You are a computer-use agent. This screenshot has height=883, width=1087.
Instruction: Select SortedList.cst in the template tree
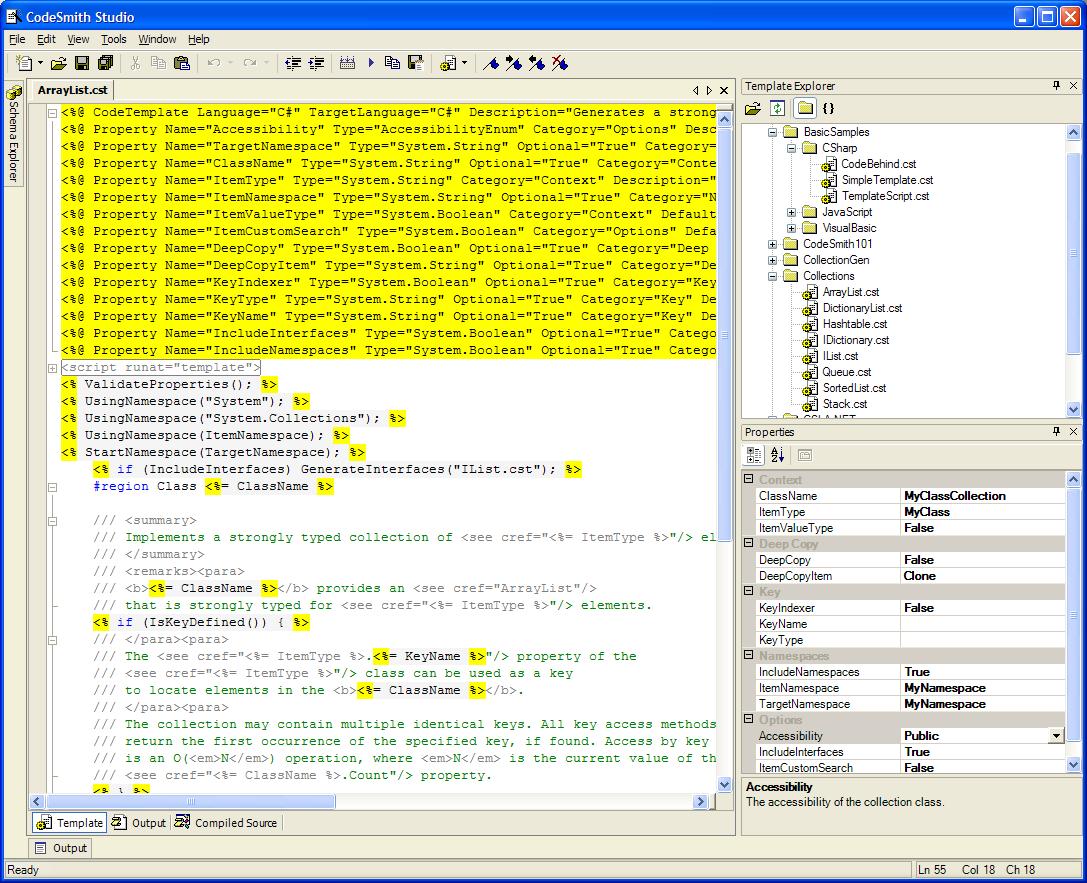[854, 388]
